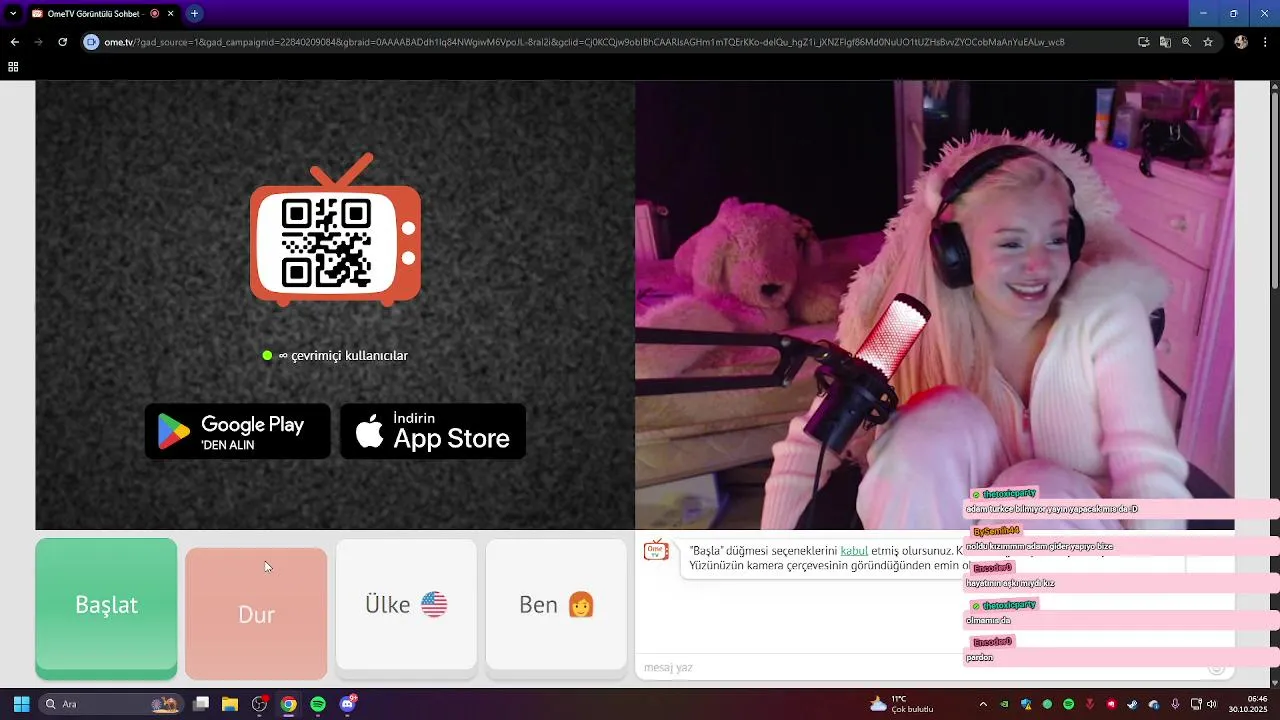Click the stream chat message 'hayatının aşkı mıydı kız'

click(1010, 583)
